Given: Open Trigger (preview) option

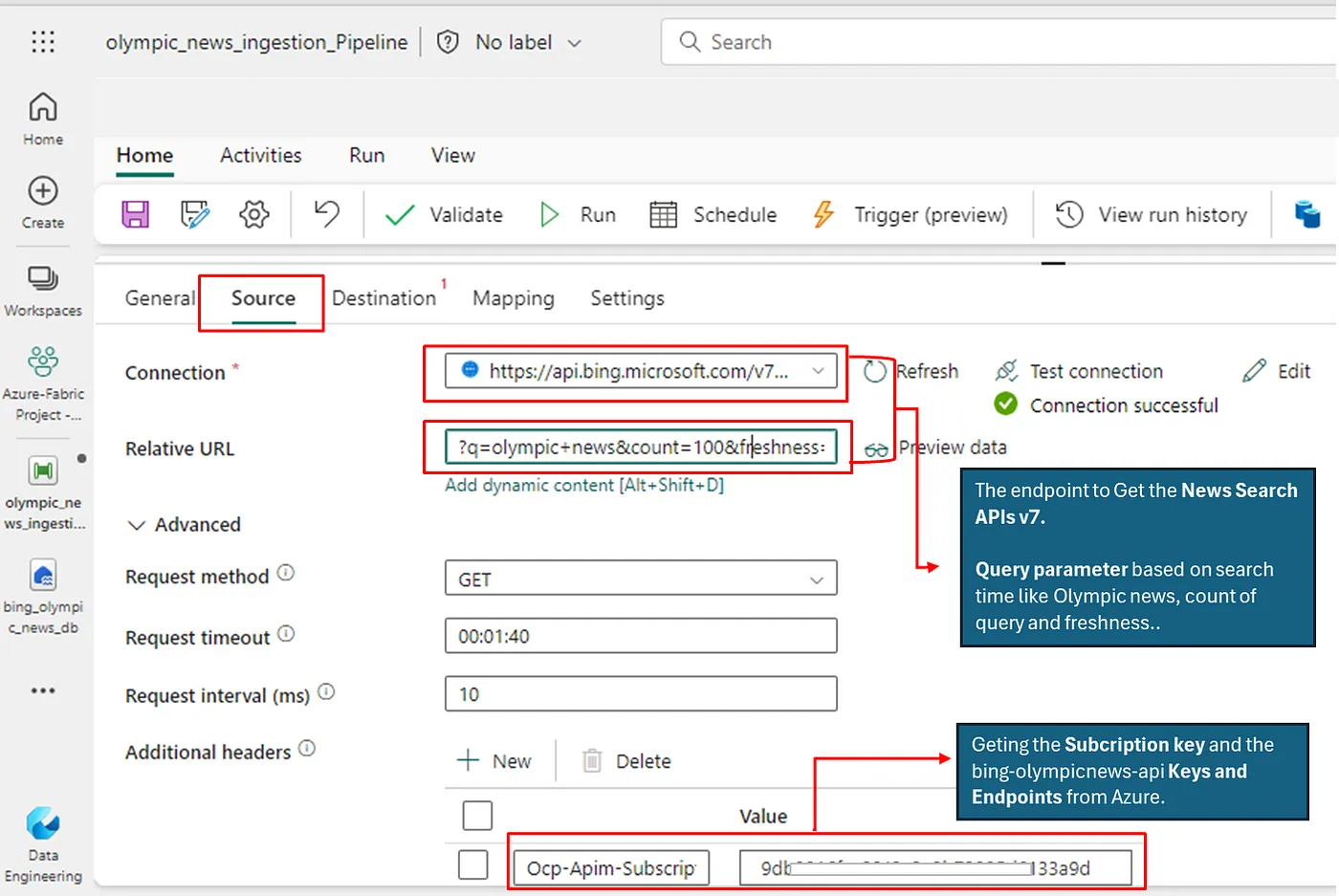Looking at the screenshot, I should pos(910,214).
